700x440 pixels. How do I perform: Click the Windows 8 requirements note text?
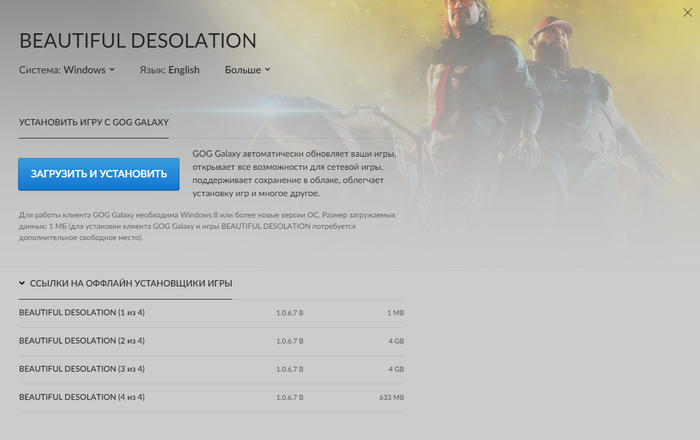(207, 226)
